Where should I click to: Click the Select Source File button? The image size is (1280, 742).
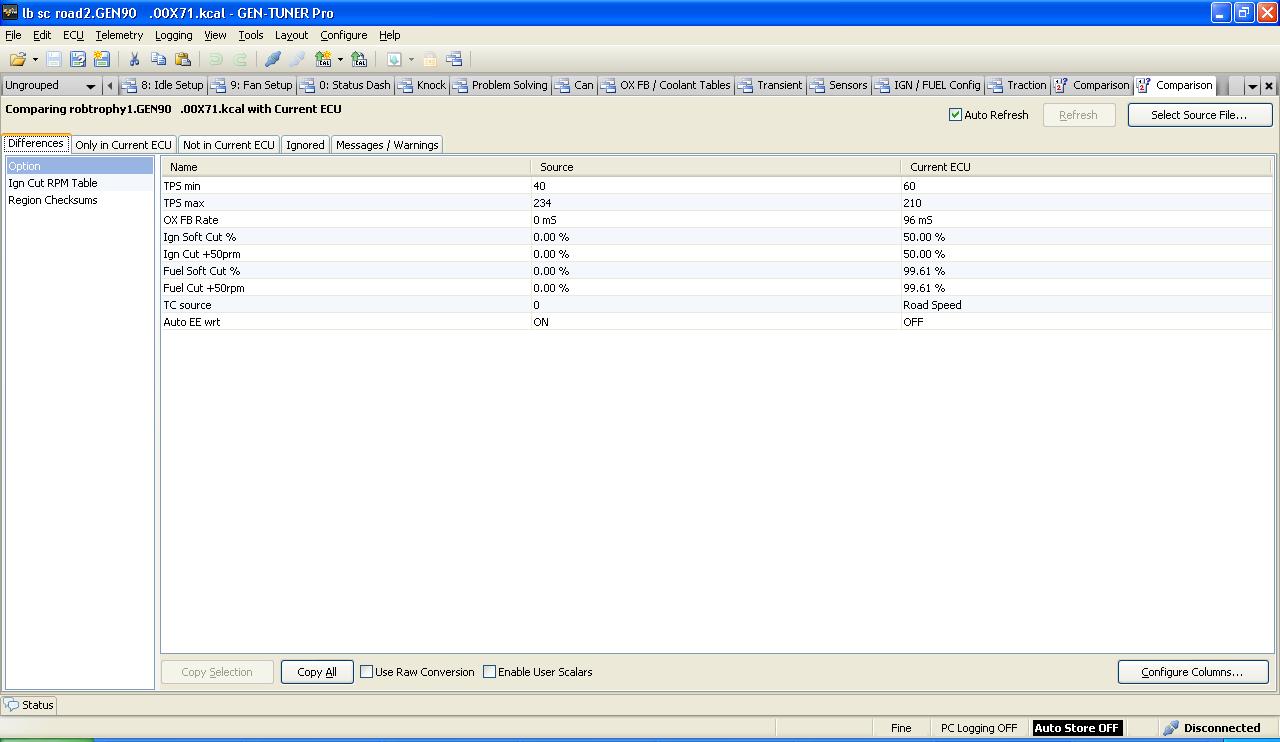(x=1198, y=115)
